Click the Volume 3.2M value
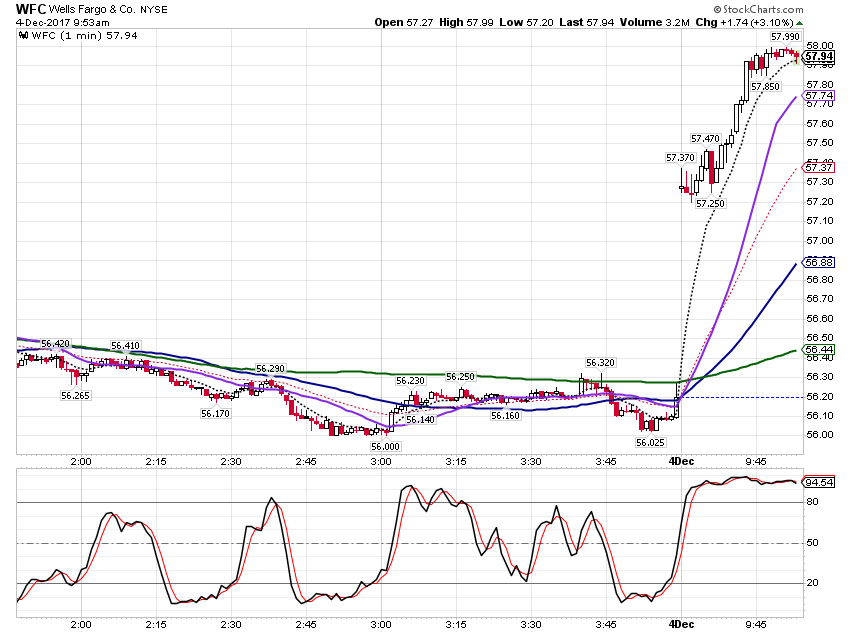This screenshot has height=633, width=850. [x=654, y=22]
